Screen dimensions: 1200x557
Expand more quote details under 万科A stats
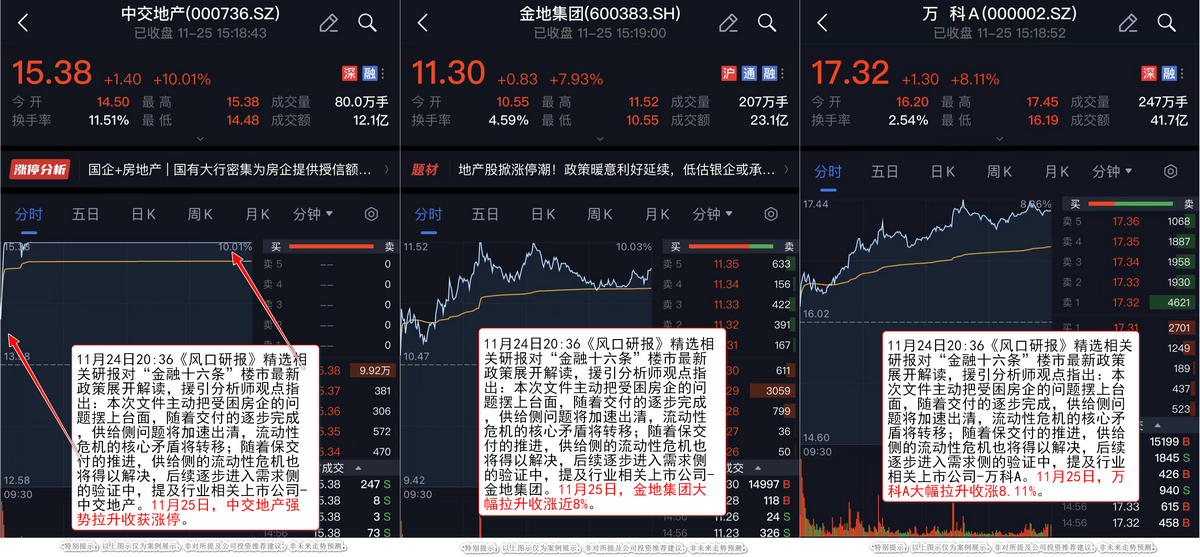(x=1000, y=141)
